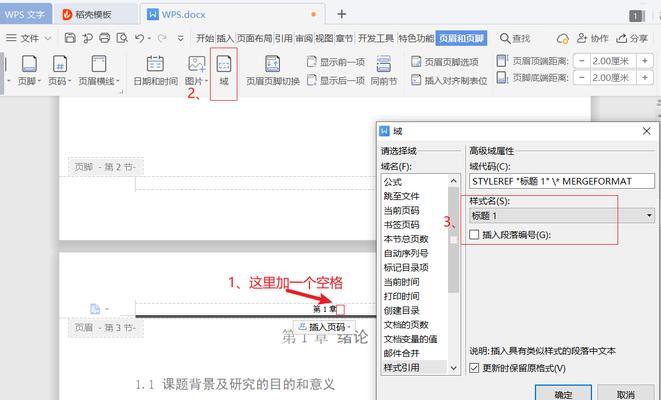This screenshot has height=400, width=661.
Task: Click 插入对齐制表位 alignment tab
Action: coord(449,80)
